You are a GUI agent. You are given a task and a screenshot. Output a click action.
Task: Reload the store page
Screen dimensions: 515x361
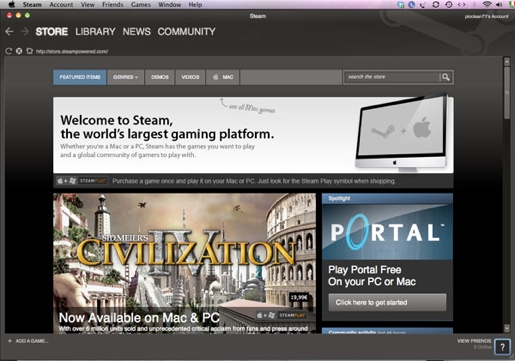(9, 51)
